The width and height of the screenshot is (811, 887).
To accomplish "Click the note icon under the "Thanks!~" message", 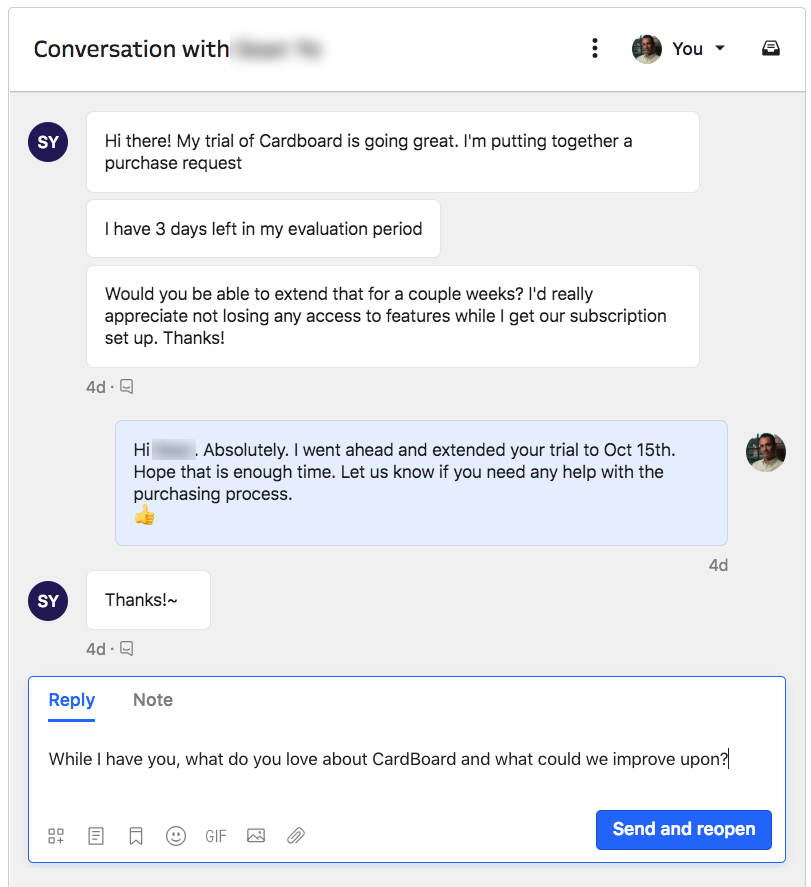I will click(127, 649).
